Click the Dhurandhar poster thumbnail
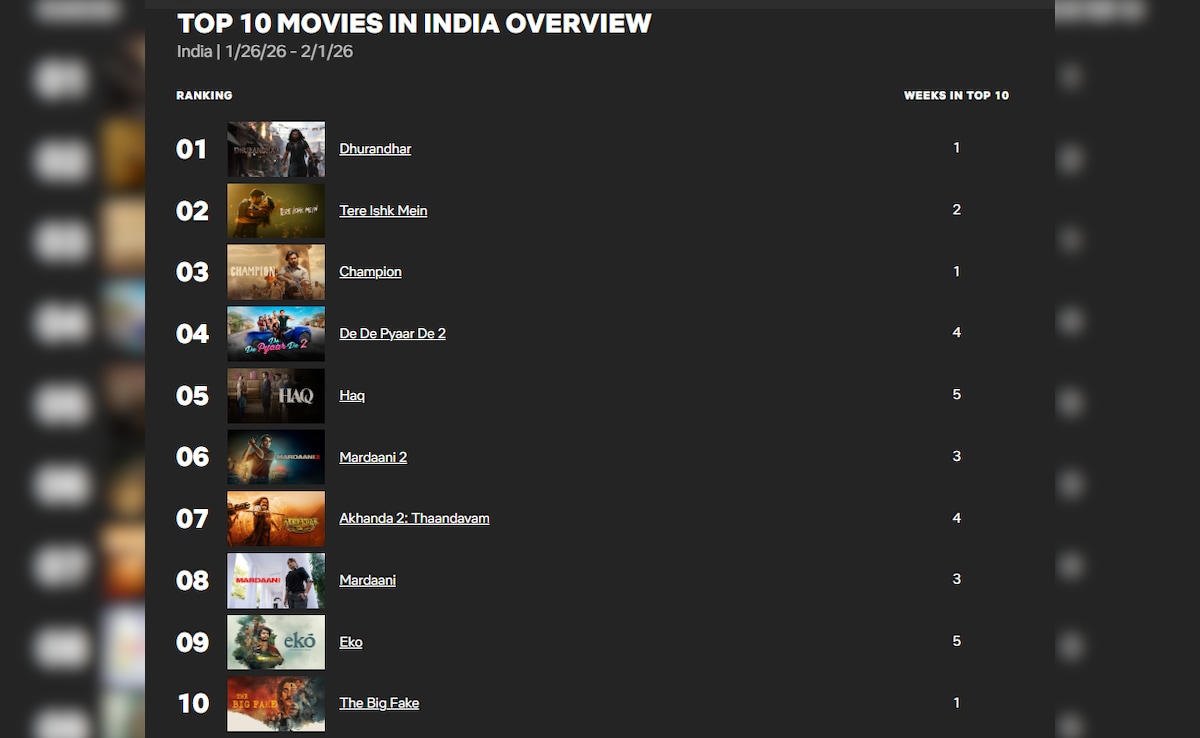Viewport: 1200px width, 738px height. [276, 149]
